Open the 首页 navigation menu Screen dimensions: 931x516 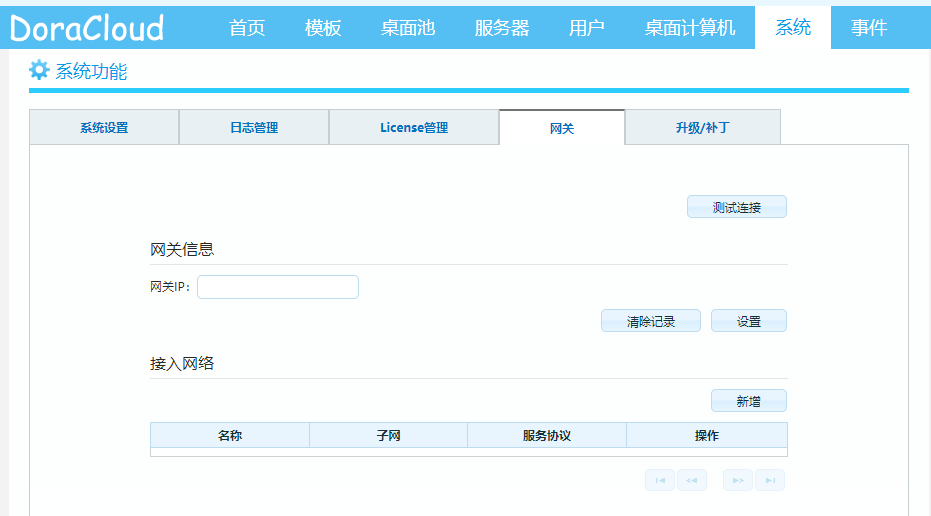(x=247, y=28)
